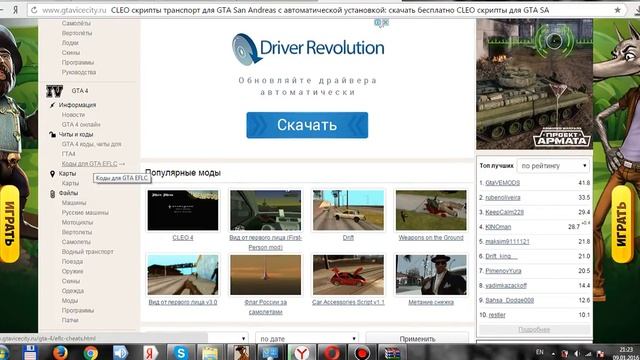This screenshot has width=640, height=360.
Task: Click the EN language indicator
Action: (x=540, y=352)
